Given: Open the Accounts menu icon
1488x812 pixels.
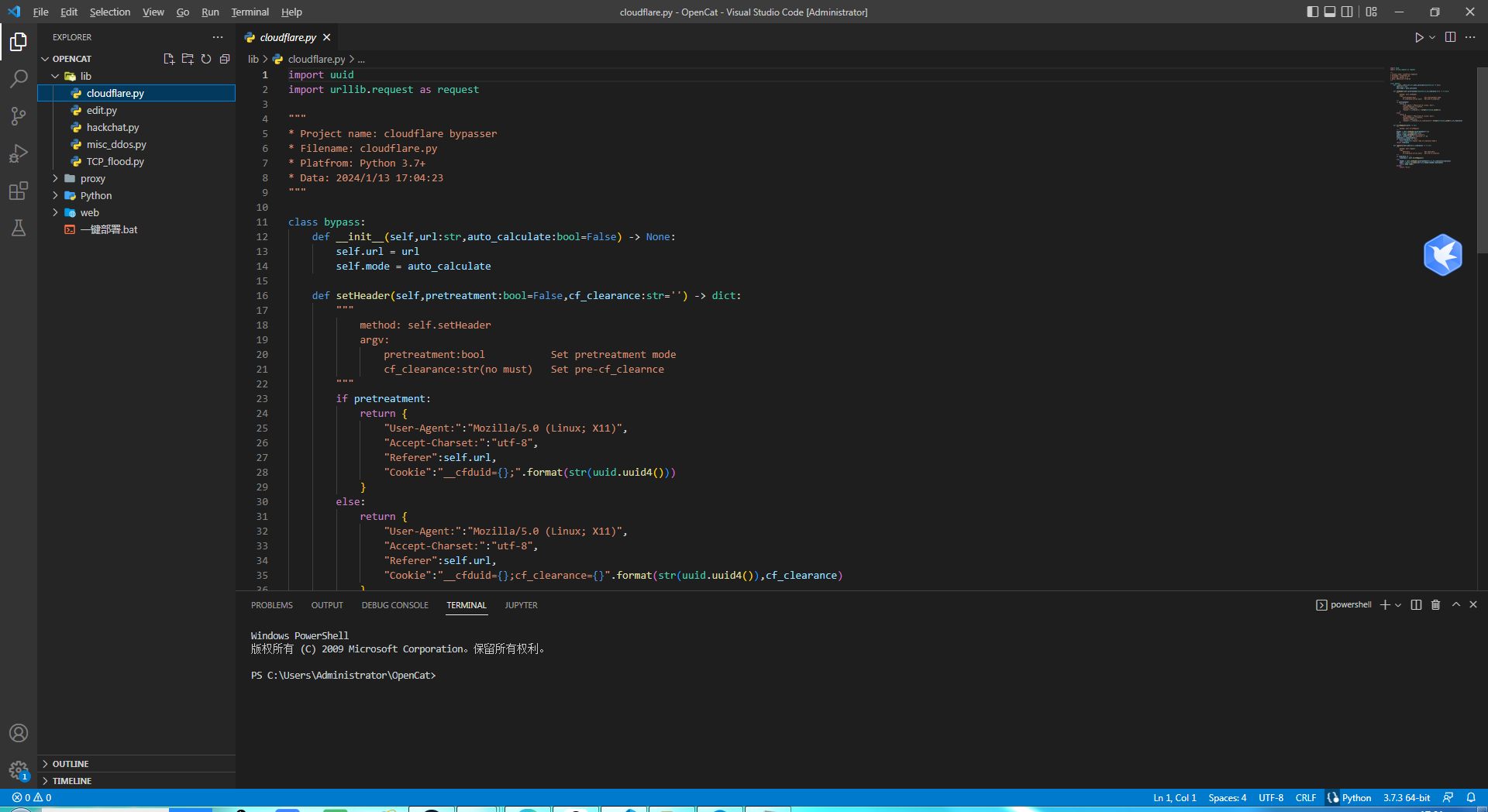Looking at the screenshot, I should click(x=19, y=733).
